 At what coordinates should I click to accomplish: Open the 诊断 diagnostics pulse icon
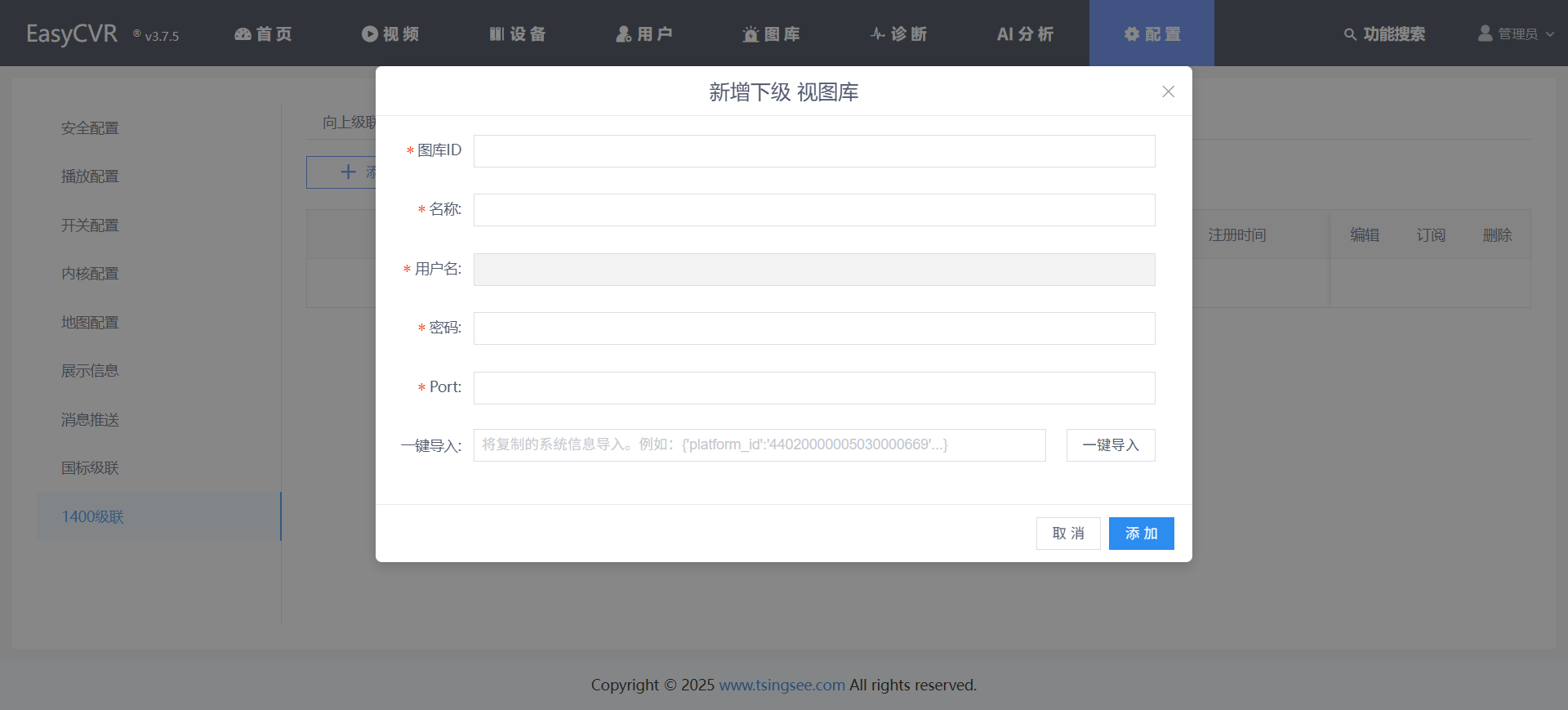(878, 34)
